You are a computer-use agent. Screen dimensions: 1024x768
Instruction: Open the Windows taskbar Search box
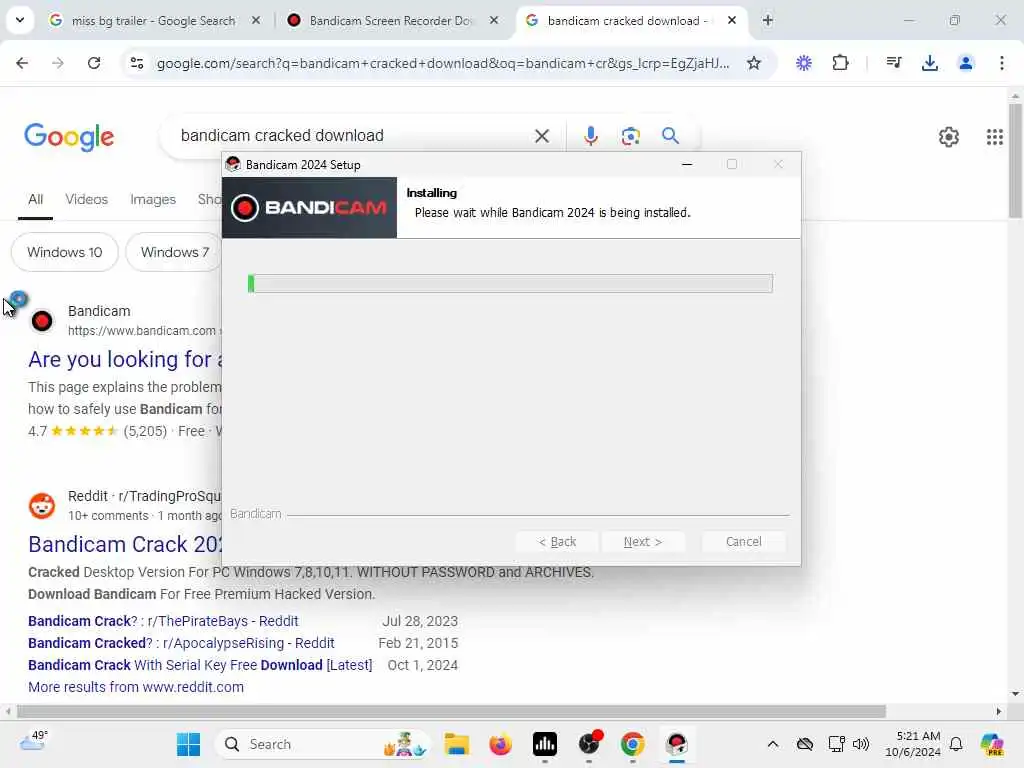click(323, 744)
